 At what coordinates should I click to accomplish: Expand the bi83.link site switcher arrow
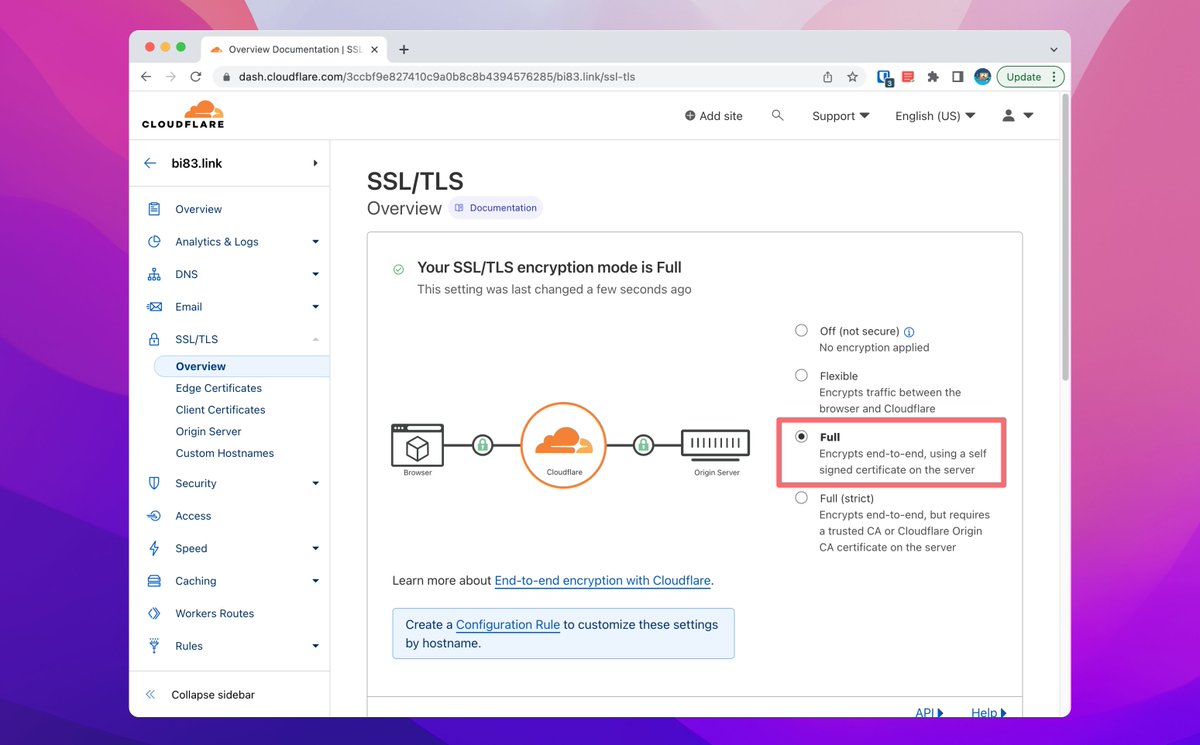(x=315, y=163)
